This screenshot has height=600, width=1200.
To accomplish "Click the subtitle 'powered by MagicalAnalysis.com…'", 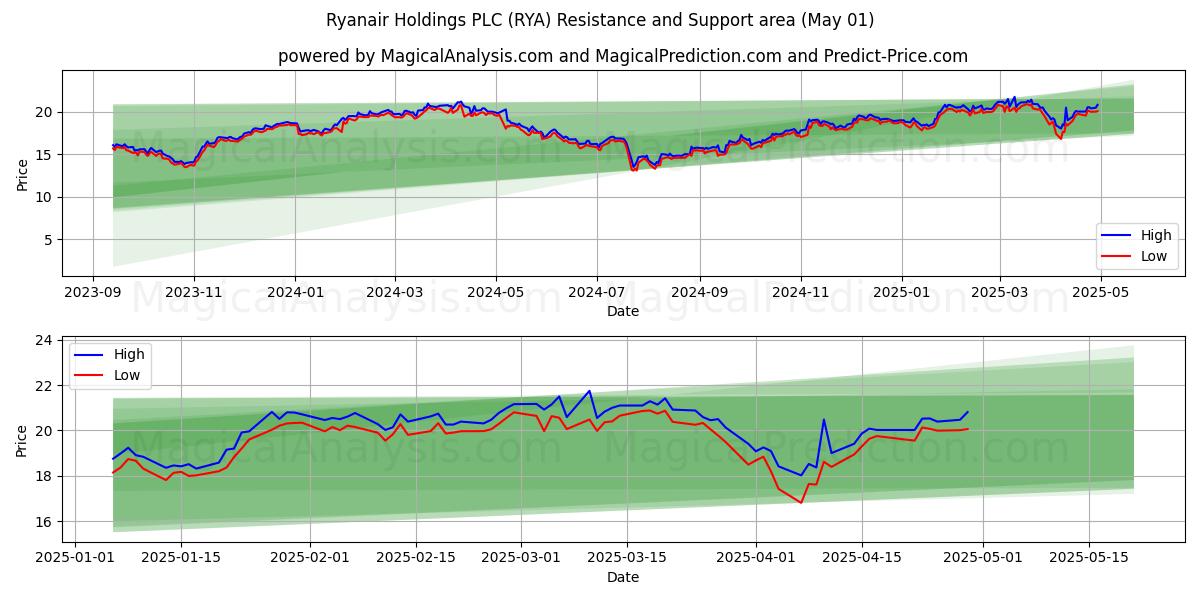I will coord(623,56).
